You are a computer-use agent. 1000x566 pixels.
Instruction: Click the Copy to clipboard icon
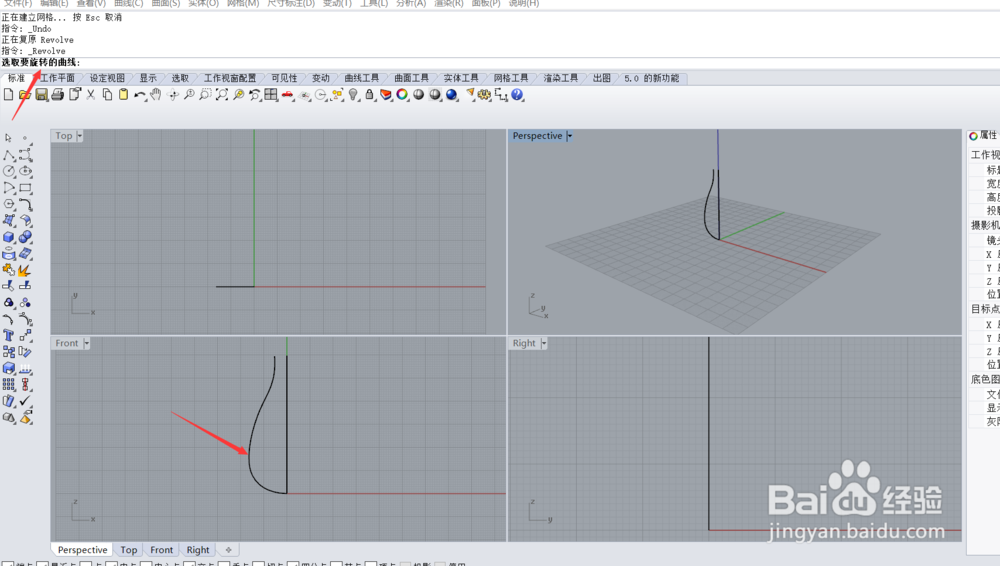[107, 95]
